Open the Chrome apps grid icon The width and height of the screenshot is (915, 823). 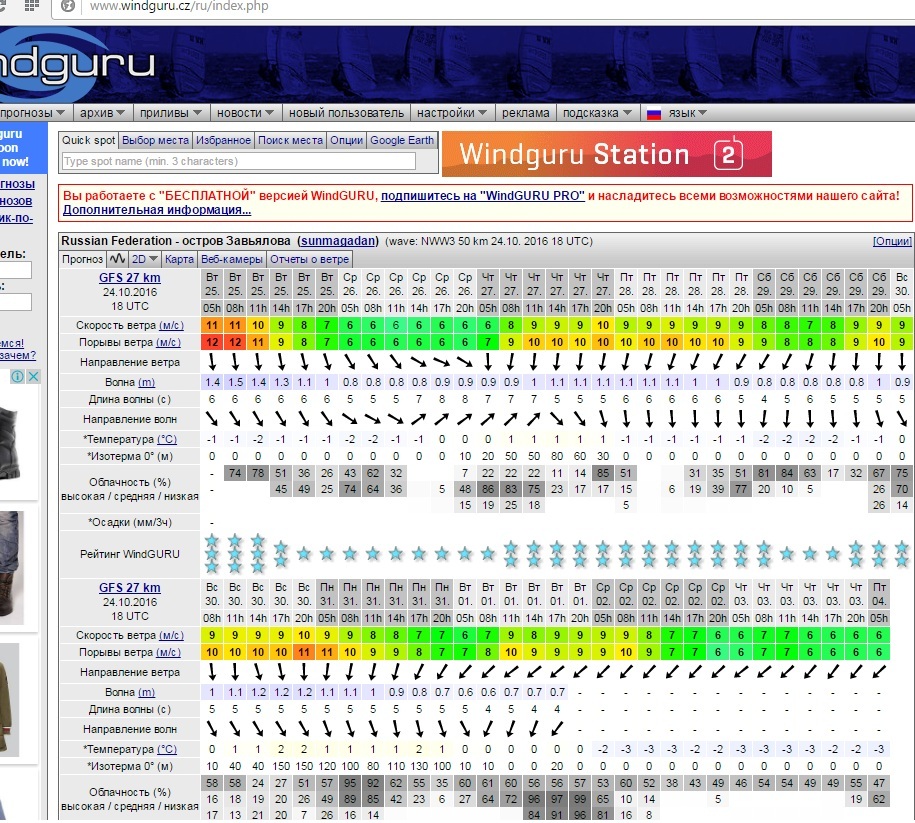30,6
